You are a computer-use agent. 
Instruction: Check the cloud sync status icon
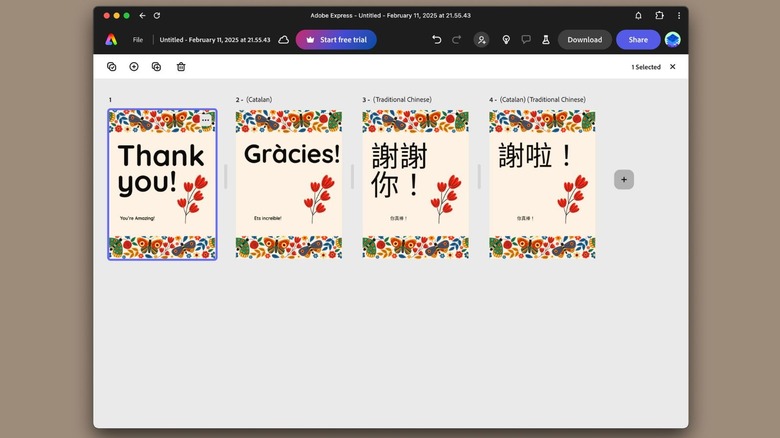tap(284, 40)
